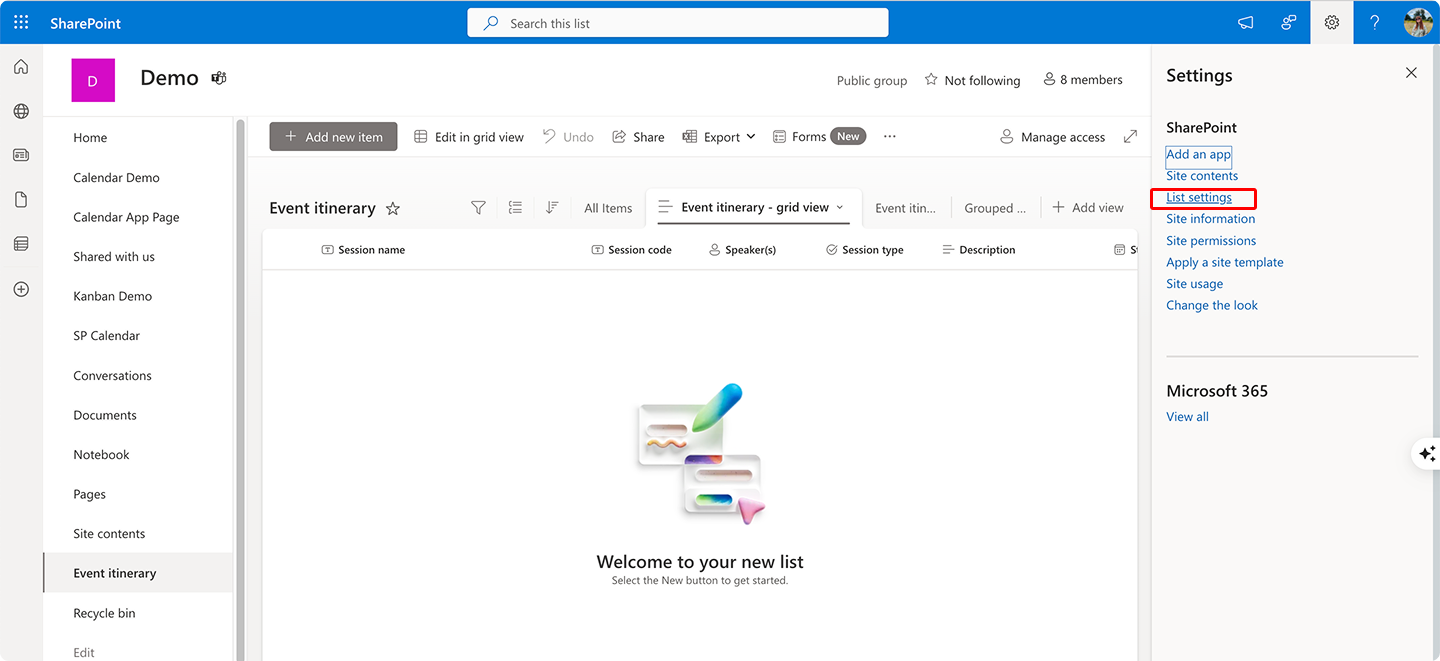Open Site usage link

click(1194, 284)
